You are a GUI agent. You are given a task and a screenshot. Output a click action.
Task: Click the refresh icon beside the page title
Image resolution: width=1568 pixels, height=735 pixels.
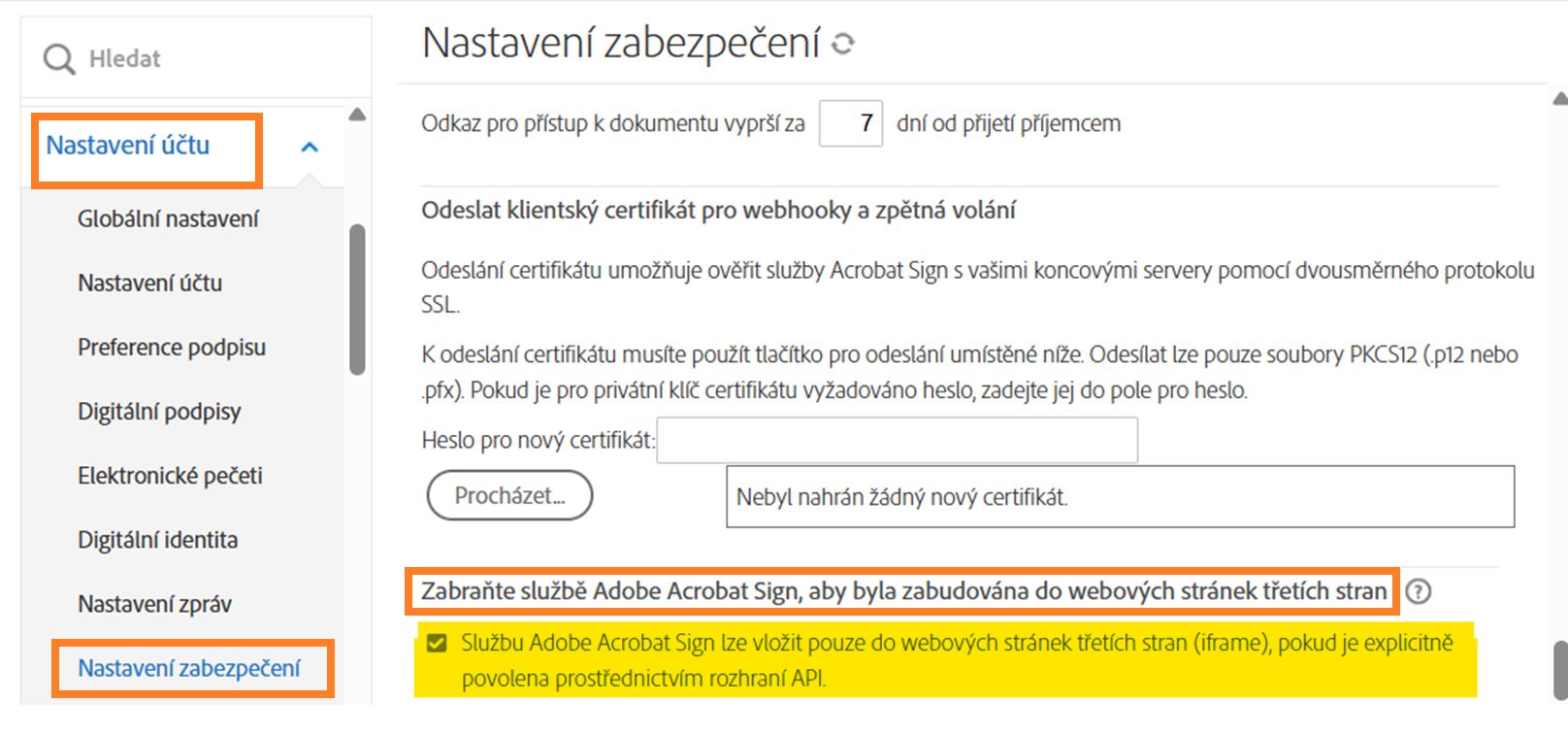pyautogui.click(x=842, y=44)
